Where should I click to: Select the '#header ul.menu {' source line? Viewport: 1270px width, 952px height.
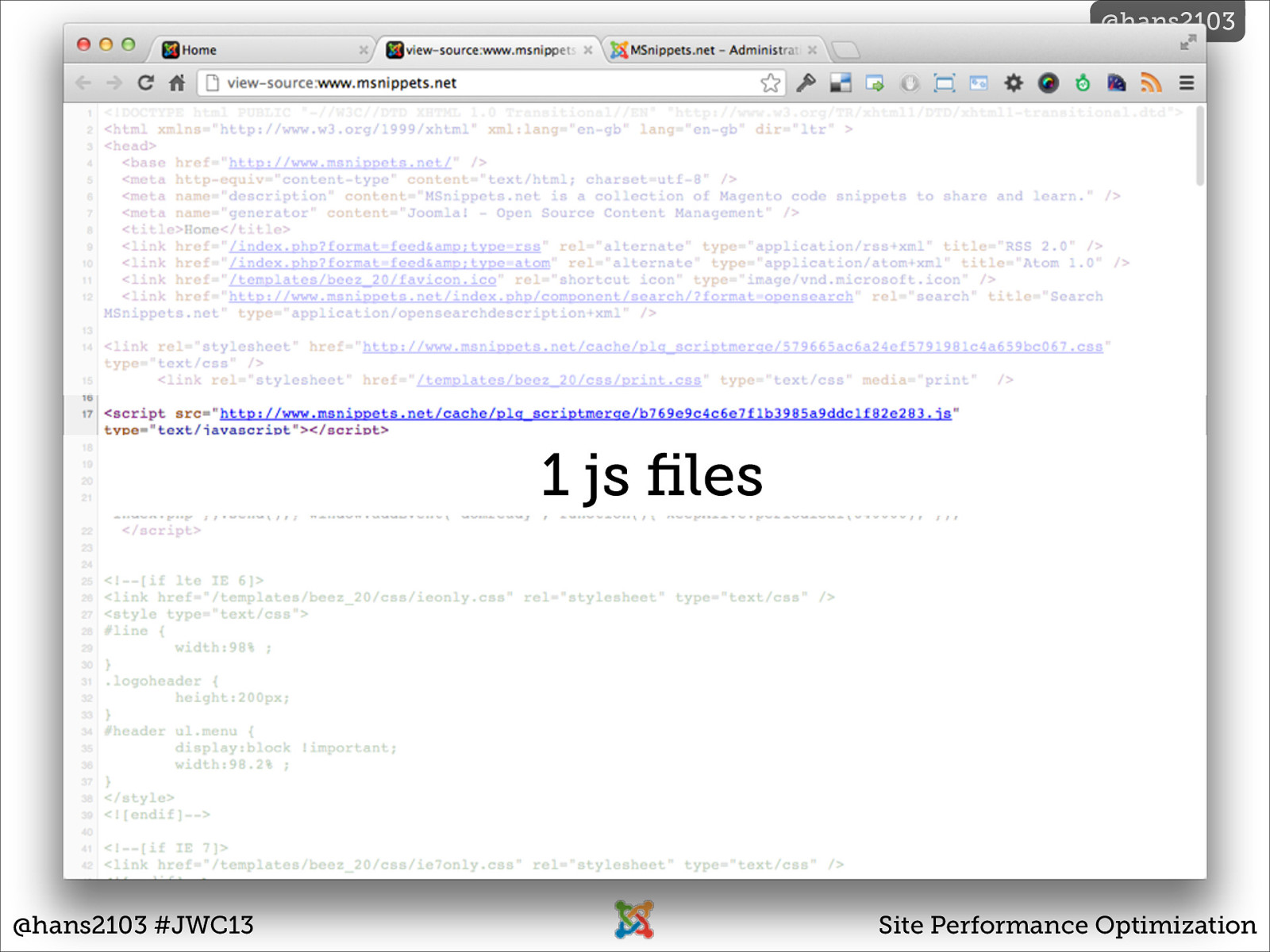[179, 731]
